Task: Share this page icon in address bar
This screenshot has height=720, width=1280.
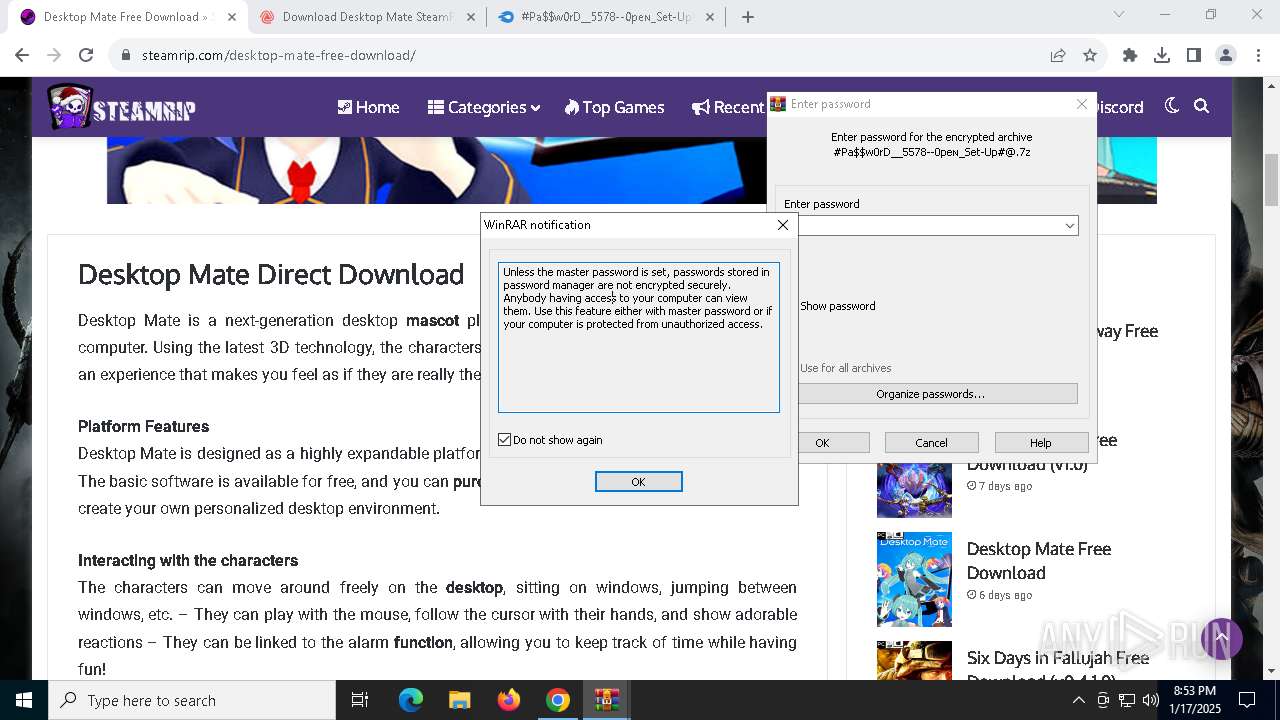Action: tap(1058, 55)
